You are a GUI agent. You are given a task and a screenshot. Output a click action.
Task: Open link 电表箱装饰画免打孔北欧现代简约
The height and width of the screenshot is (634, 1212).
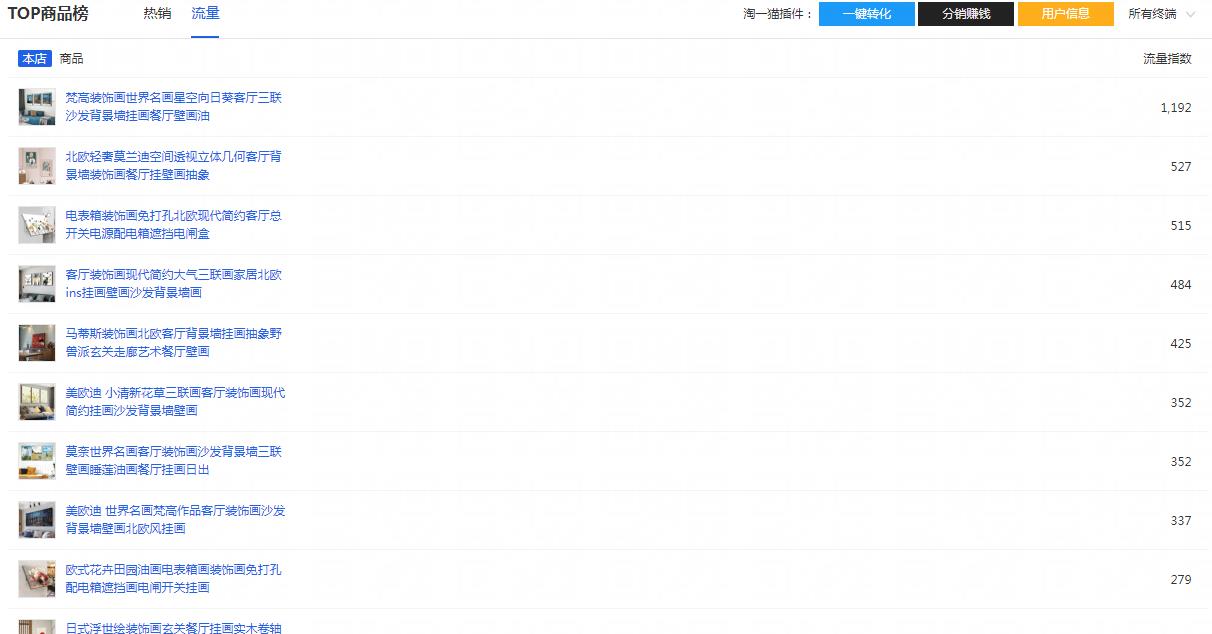(174, 225)
